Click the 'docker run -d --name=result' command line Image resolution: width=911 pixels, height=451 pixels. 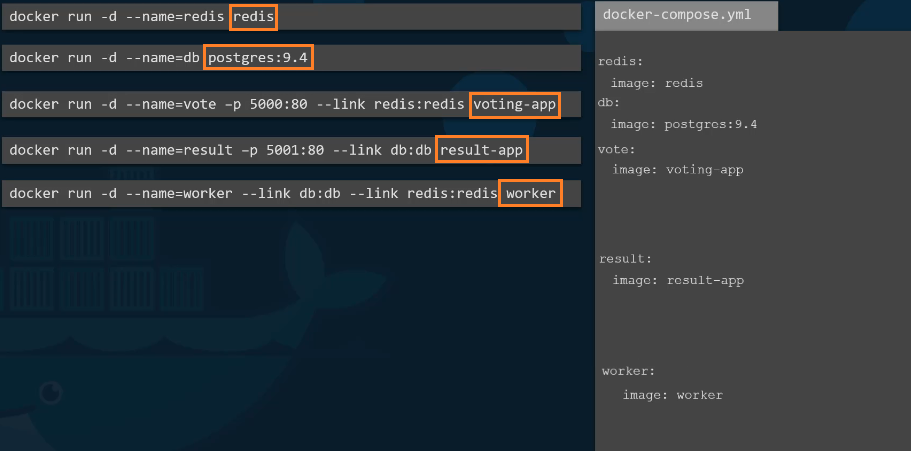[291, 151]
